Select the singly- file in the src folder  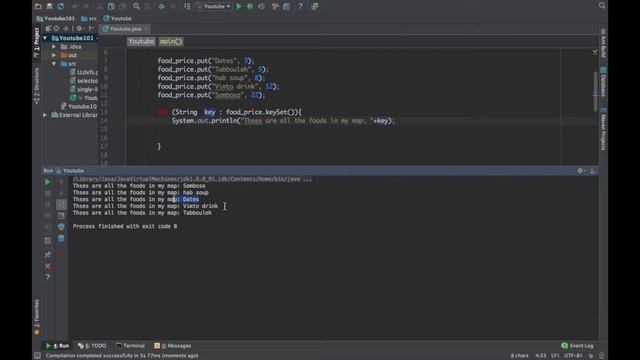pyautogui.click(x=84, y=89)
